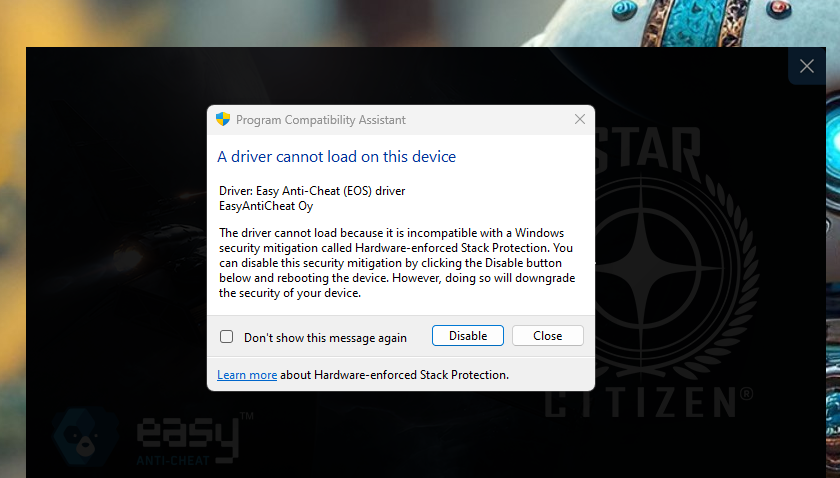
Task: Close the Star Citizen splash window
Action: pos(807,66)
